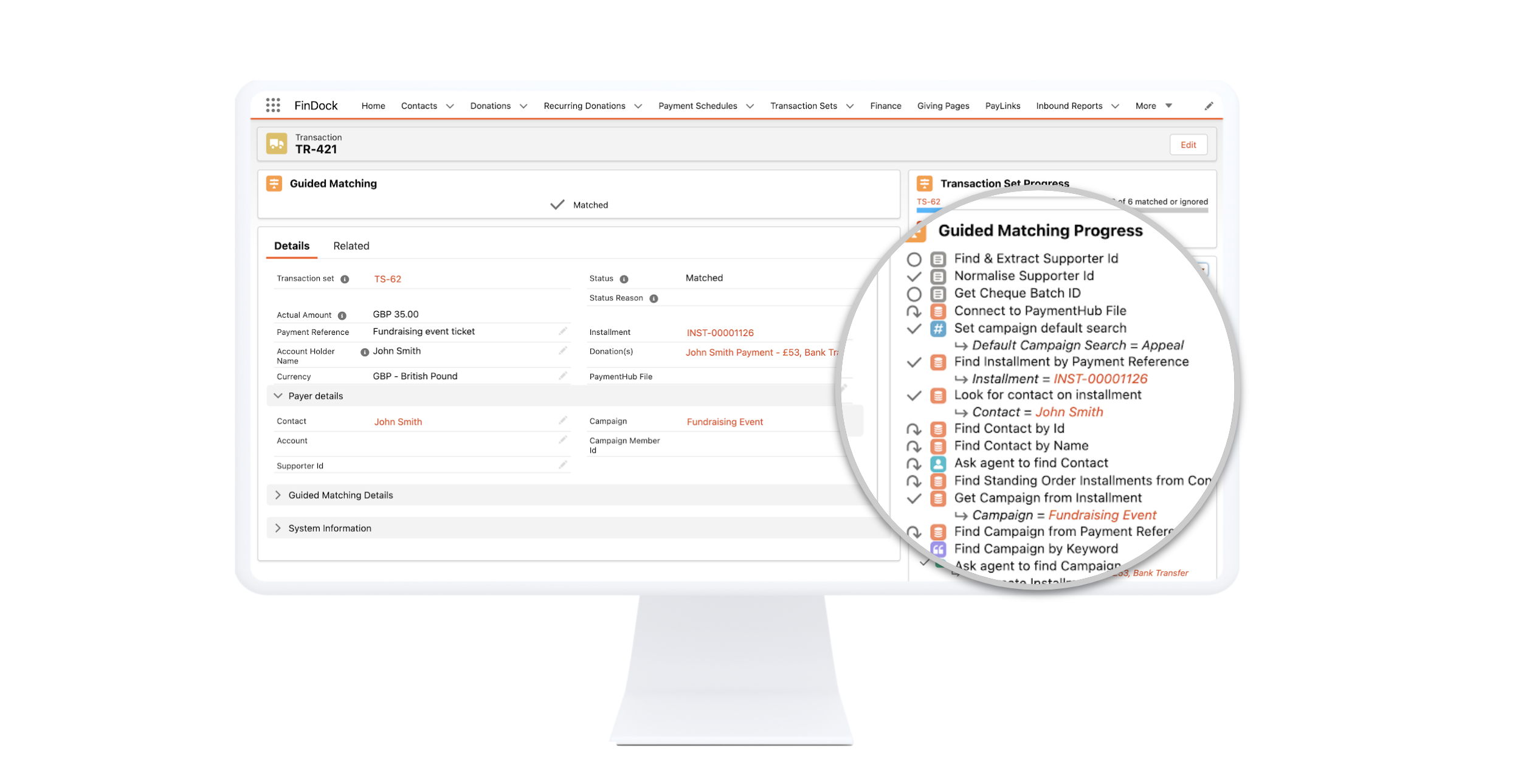Viewport: 1532px width, 784px height.
Task: Click info icon beside Transaction set
Action: point(345,279)
